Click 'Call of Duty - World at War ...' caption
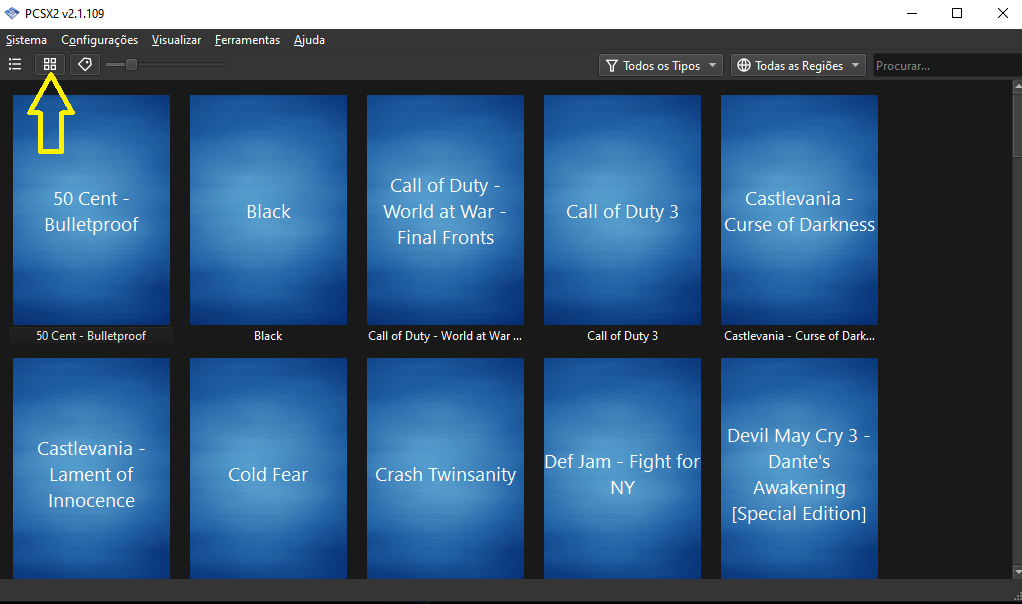1022x604 pixels. pyautogui.click(x=445, y=336)
